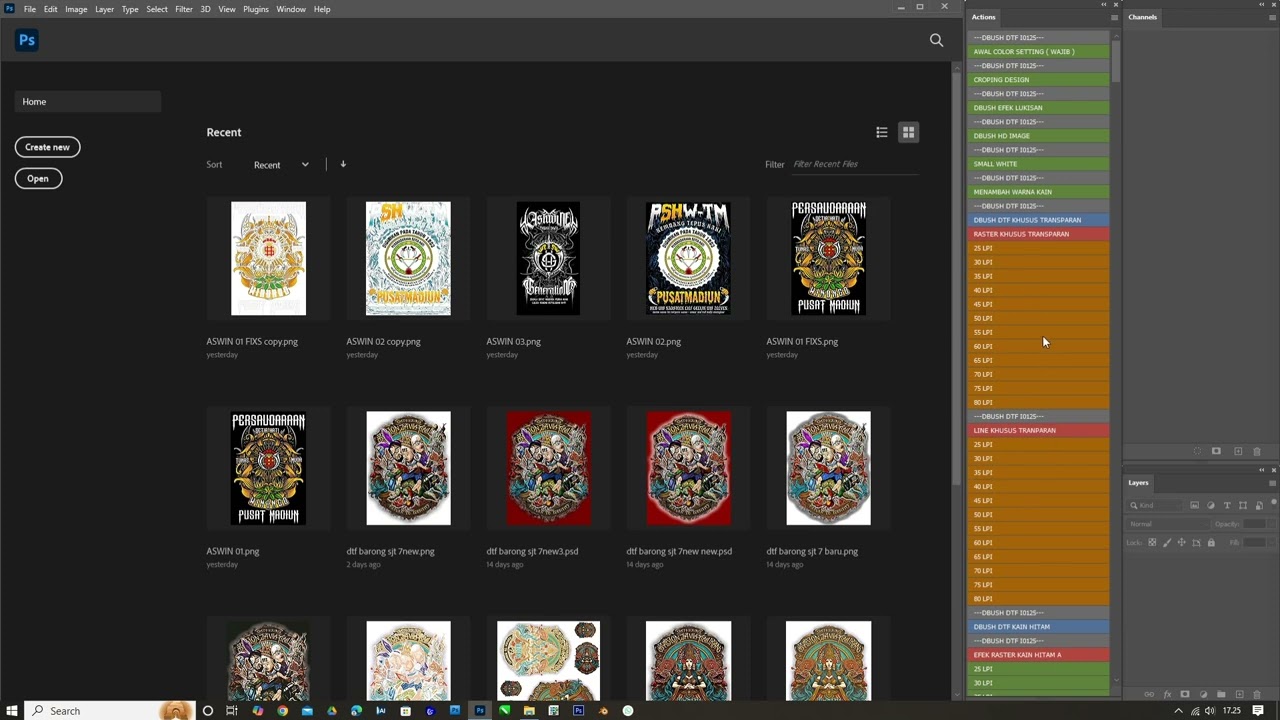This screenshot has height=720, width=1280.
Task: Filter layers by smart objects icon
Action: [x=1259, y=505]
